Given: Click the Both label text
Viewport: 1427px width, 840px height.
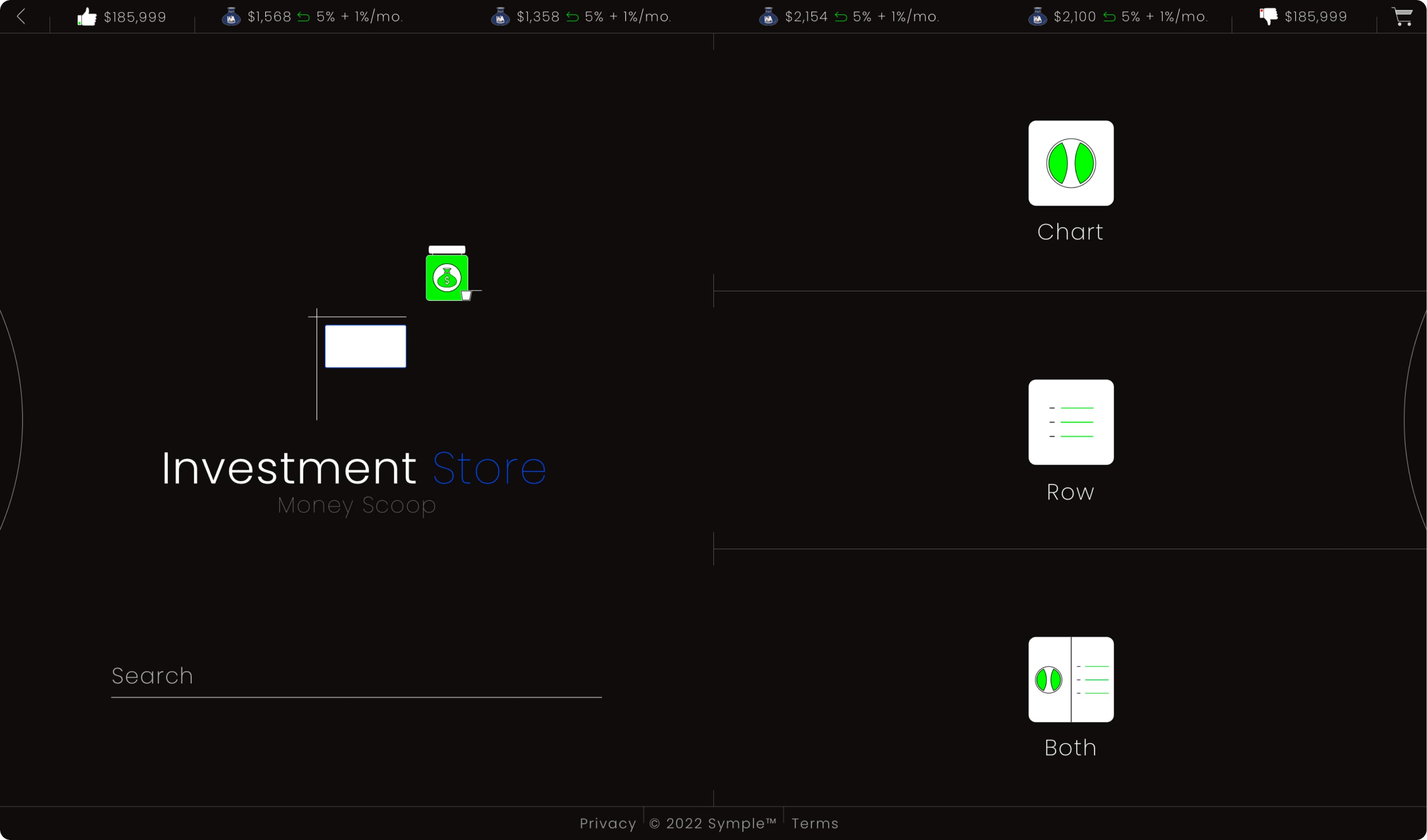Looking at the screenshot, I should (x=1070, y=748).
